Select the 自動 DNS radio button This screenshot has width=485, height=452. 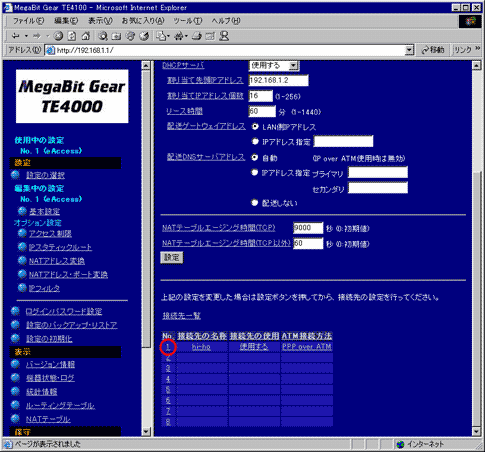pyautogui.click(x=255, y=157)
